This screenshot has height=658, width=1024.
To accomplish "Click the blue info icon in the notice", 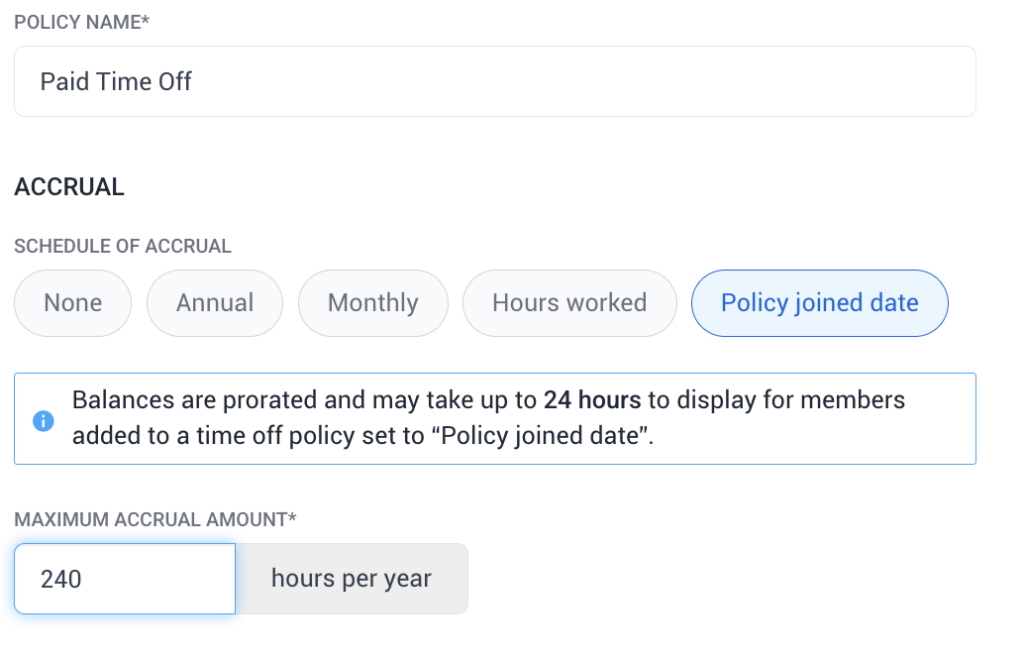I will click(43, 421).
